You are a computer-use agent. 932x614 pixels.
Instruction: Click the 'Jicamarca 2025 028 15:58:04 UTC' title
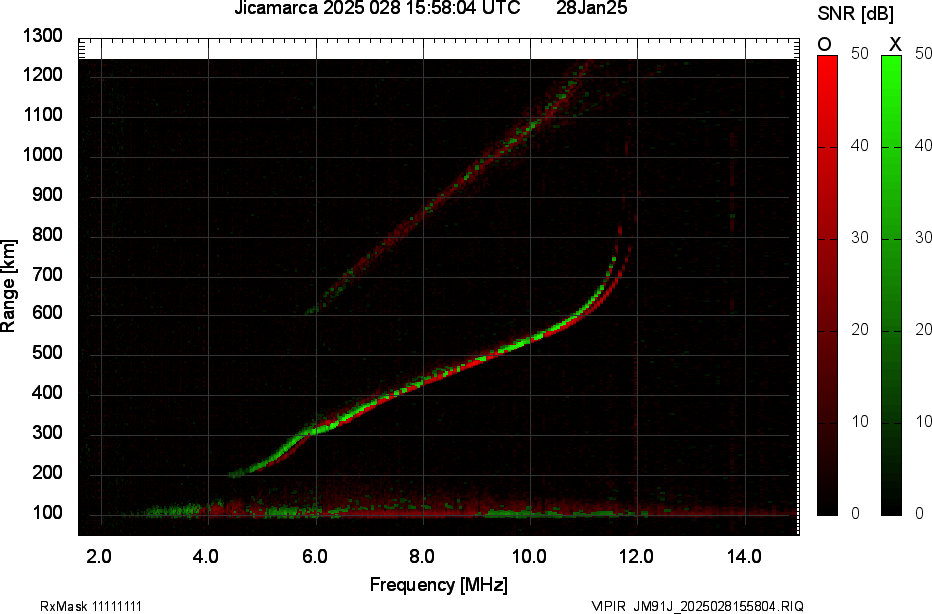click(x=377, y=8)
